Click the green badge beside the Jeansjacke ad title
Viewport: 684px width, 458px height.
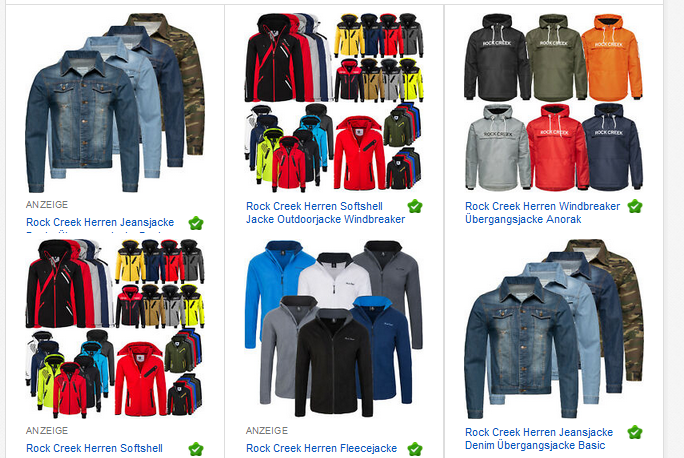click(x=196, y=223)
